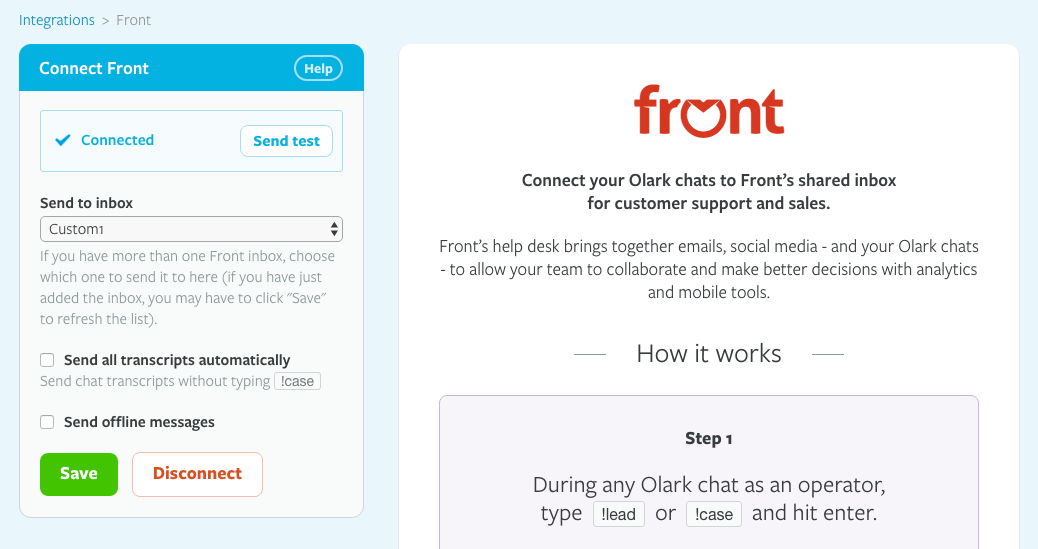Click the Front logo image
The height and width of the screenshot is (549, 1038).
coord(708,111)
